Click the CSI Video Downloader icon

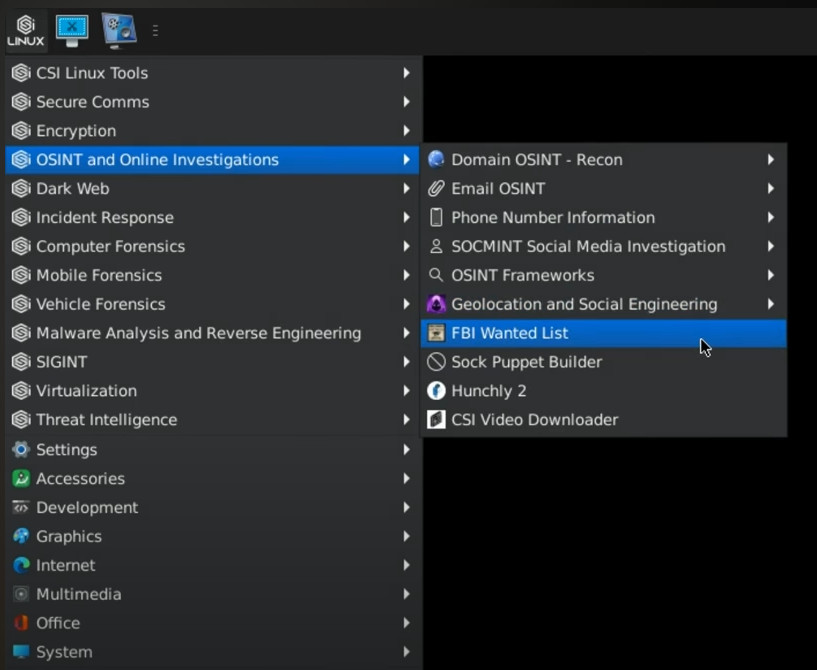tap(436, 420)
